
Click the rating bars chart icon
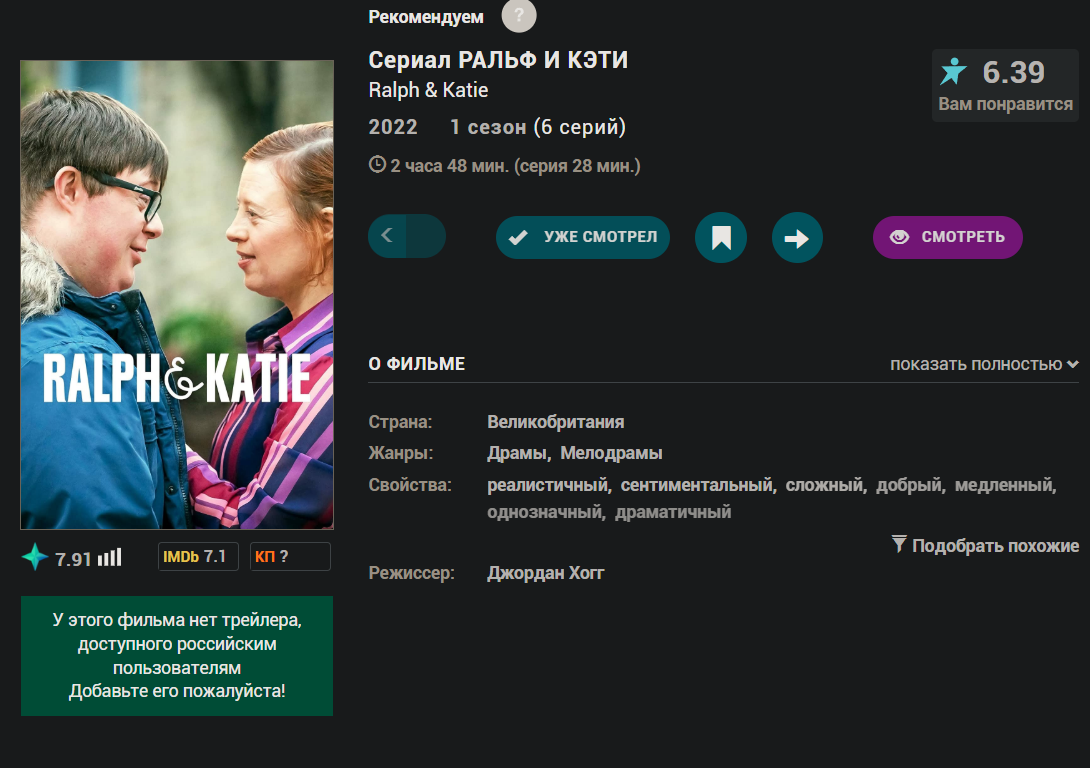(110, 557)
